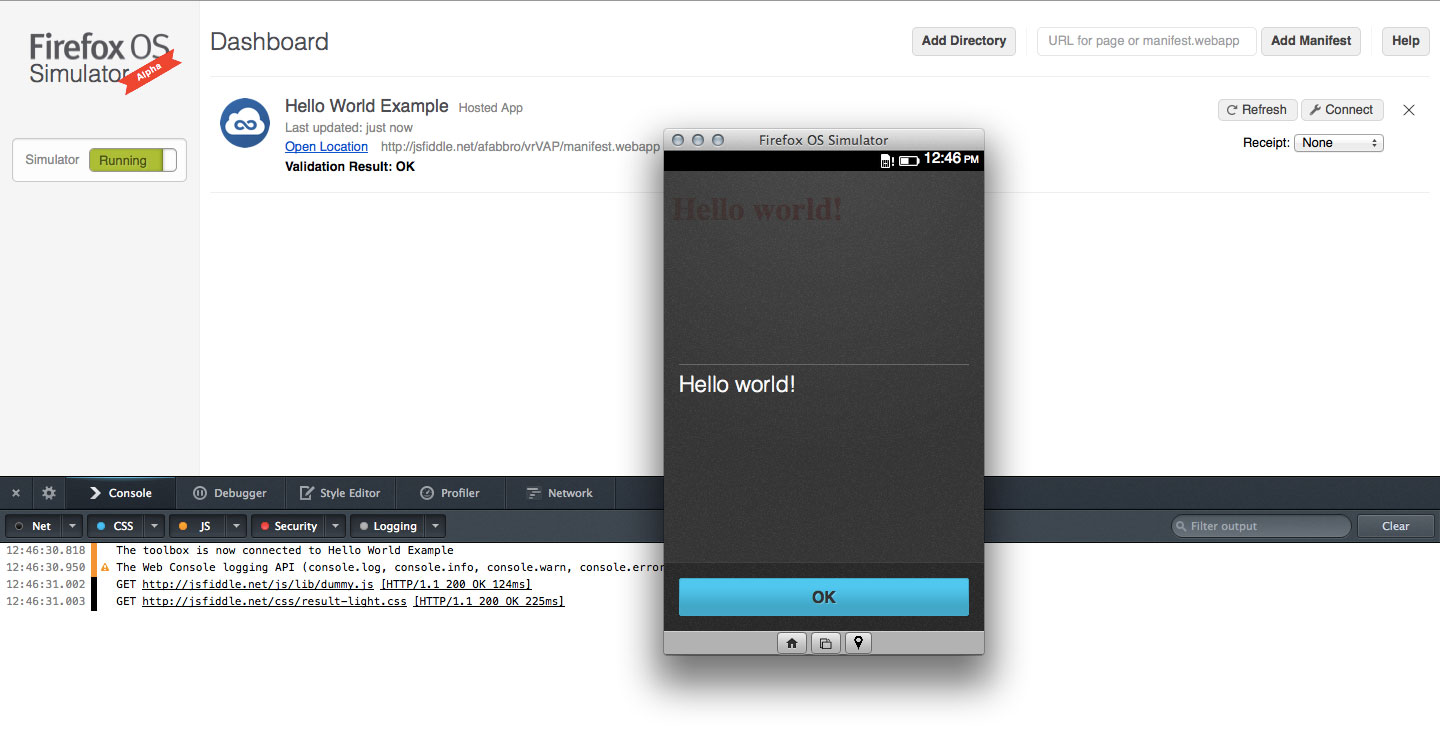
Task: Switch to the Debugger tab
Action: 231,493
